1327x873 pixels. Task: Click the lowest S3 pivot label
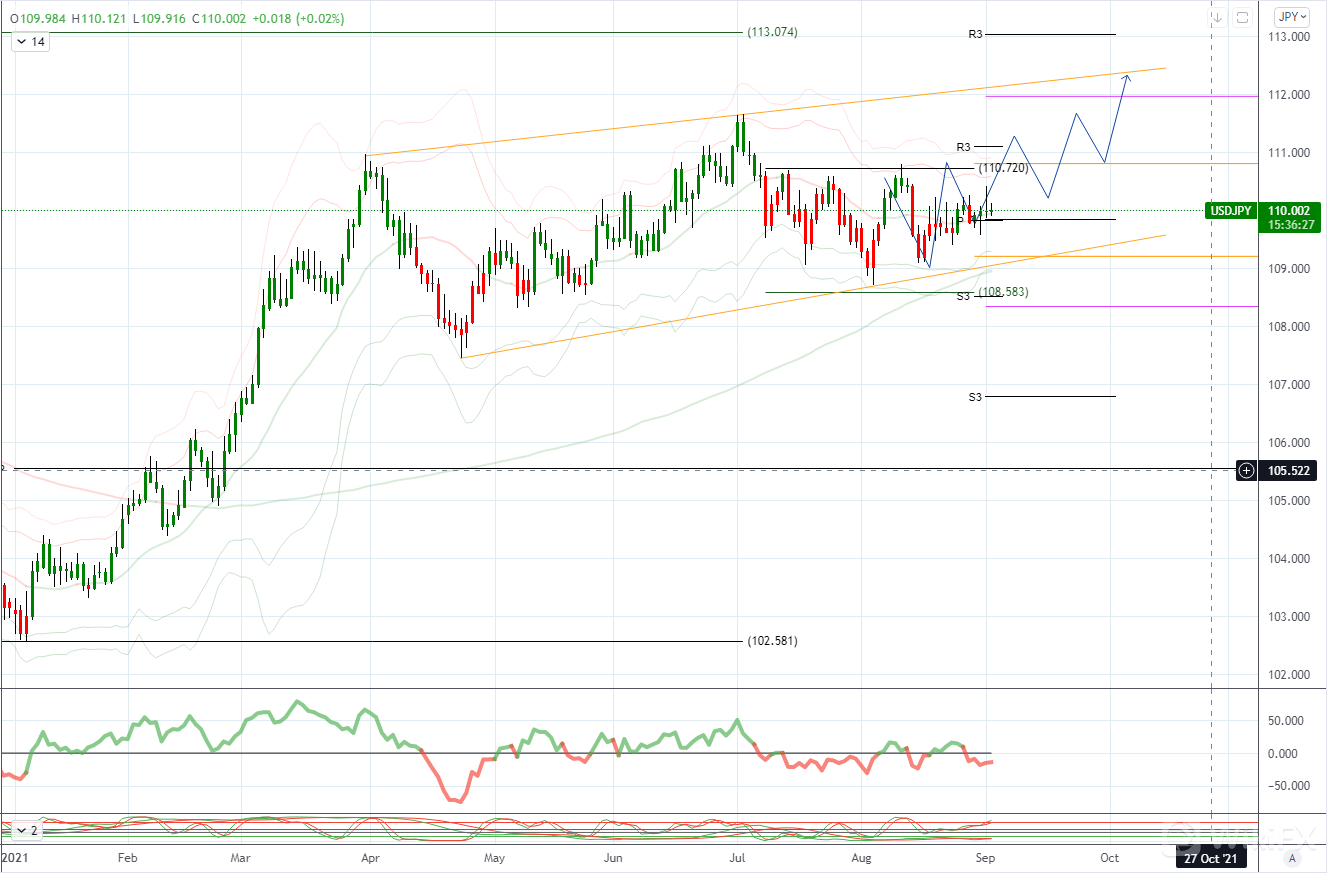tap(976, 397)
